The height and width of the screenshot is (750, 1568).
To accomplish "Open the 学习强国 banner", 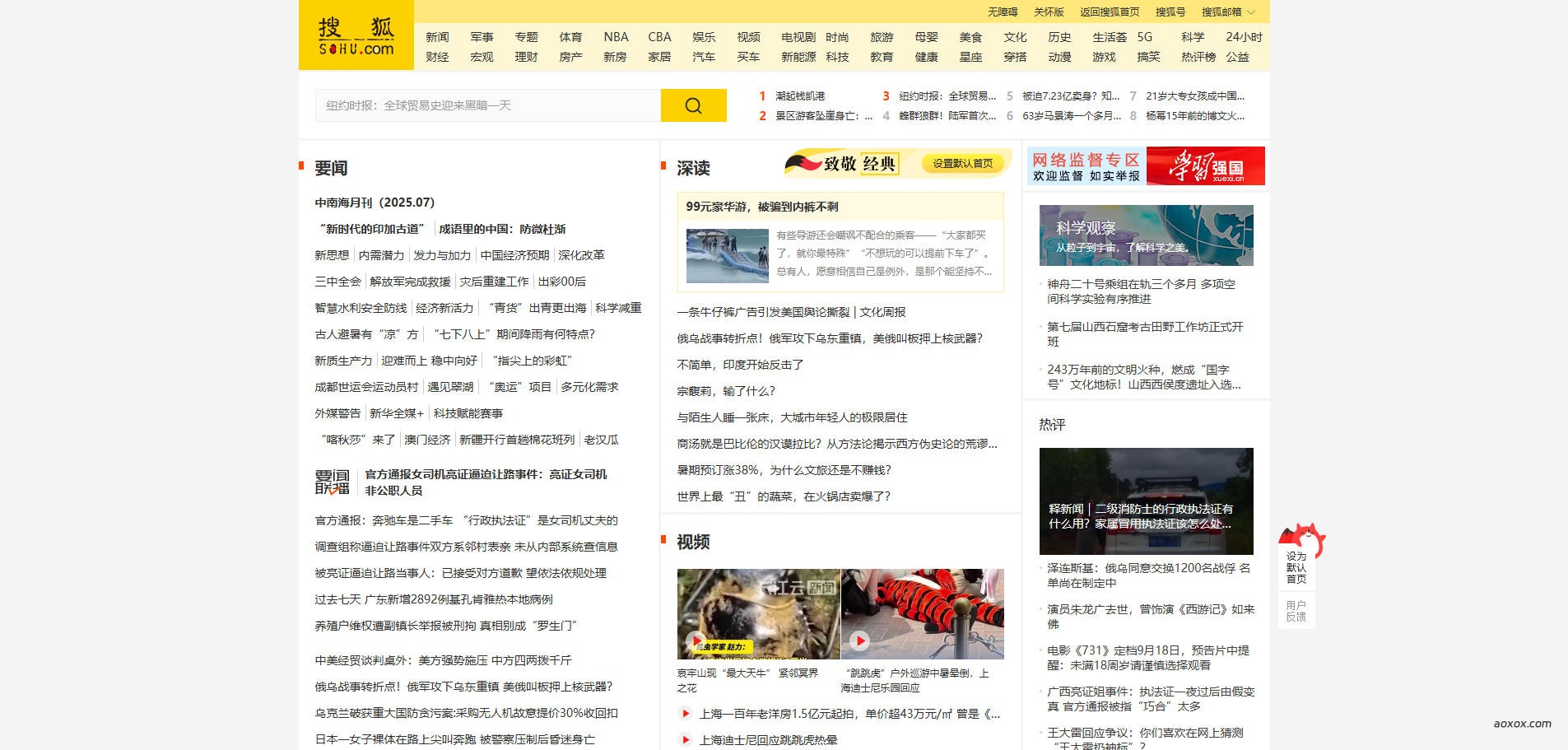I will (1205, 165).
